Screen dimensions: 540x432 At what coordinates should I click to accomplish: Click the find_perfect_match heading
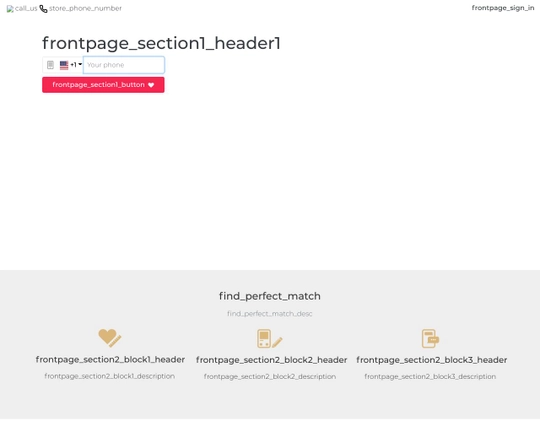click(270, 296)
